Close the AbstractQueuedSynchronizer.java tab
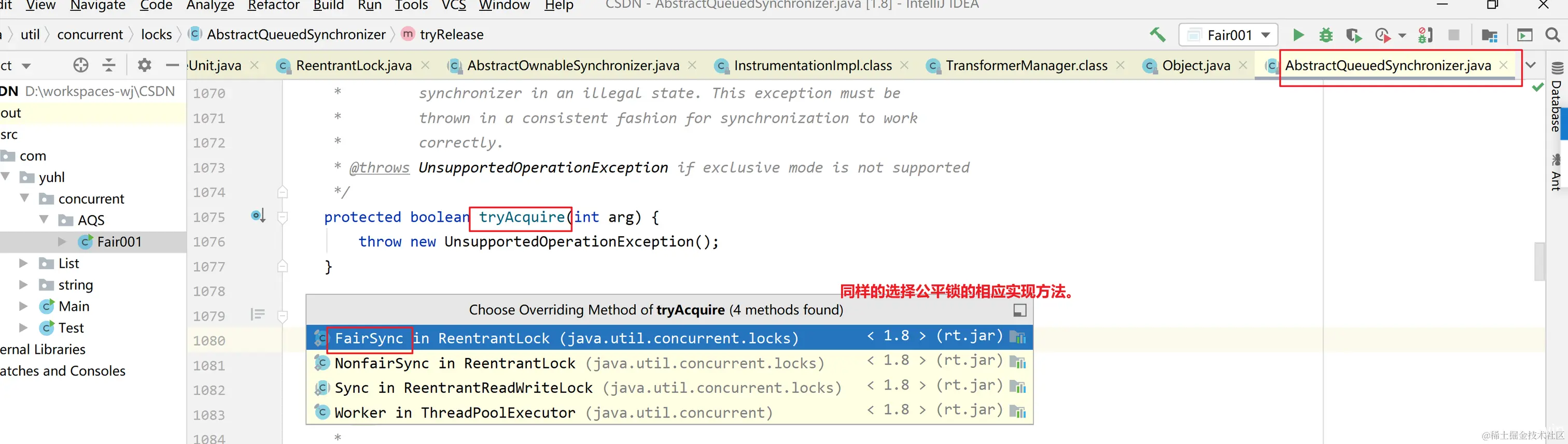1568x444 pixels. click(1504, 65)
